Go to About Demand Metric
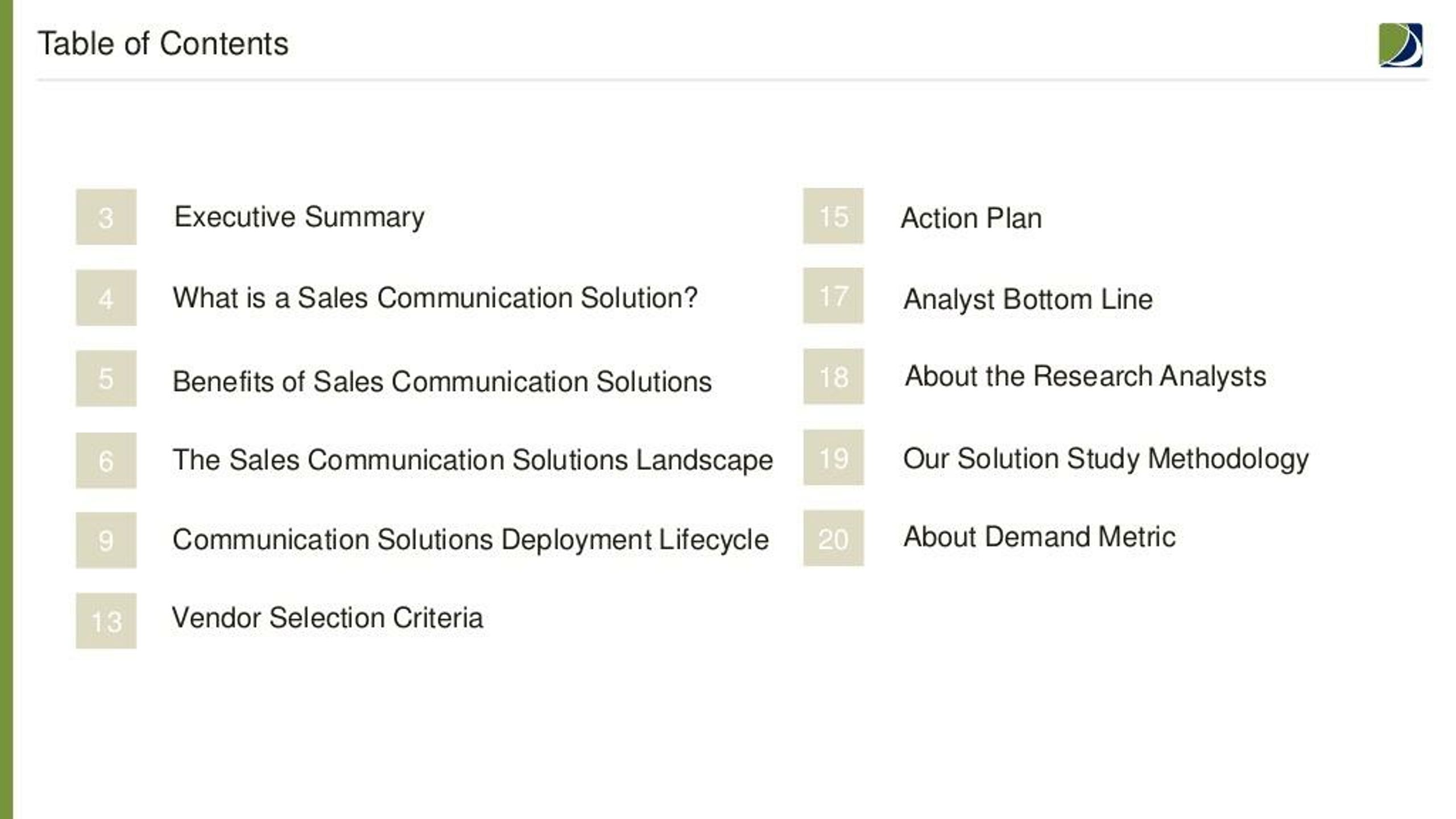Viewport: 1456px width, 819px height. coord(1039,536)
